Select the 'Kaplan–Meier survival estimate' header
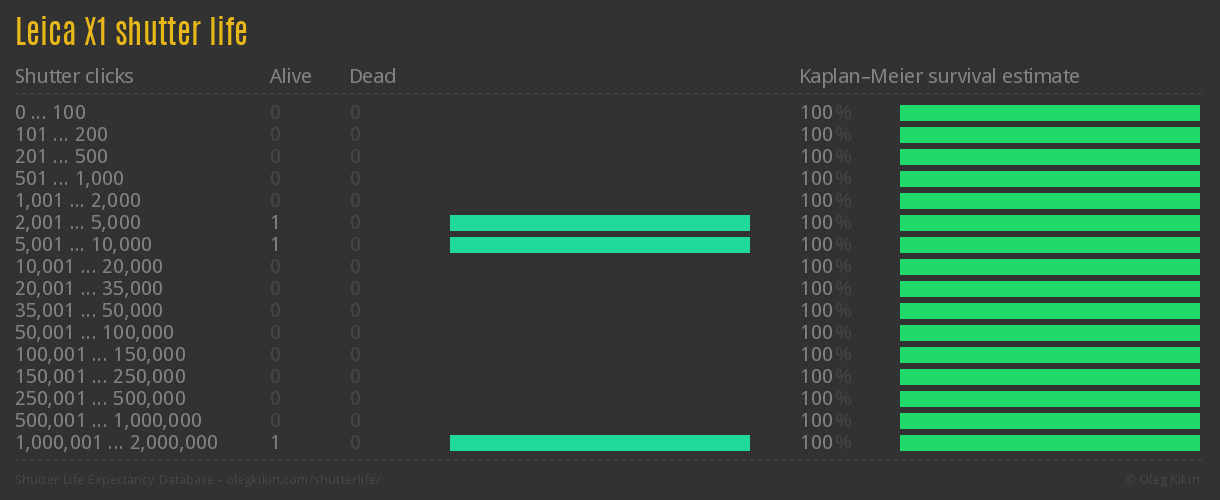Image resolution: width=1220 pixels, height=500 pixels. pyautogui.click(x=939, y=76)
